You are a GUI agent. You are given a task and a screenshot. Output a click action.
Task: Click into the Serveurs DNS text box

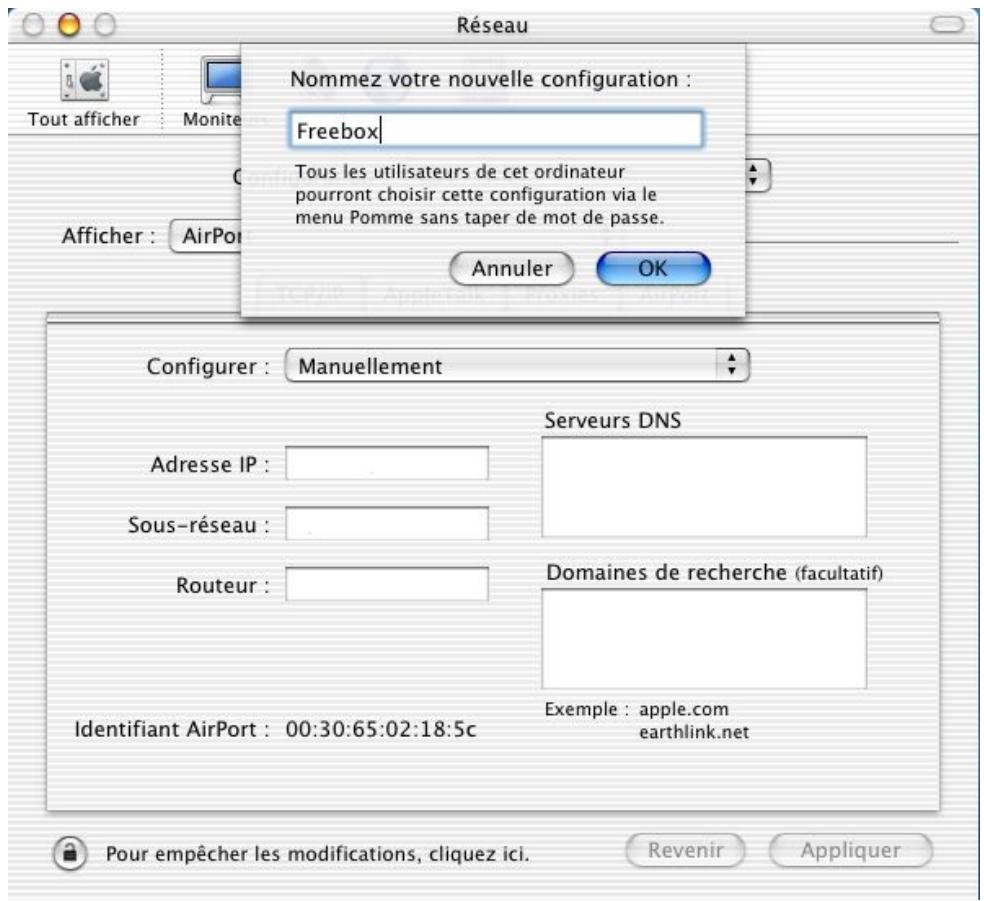pos(704,487)
